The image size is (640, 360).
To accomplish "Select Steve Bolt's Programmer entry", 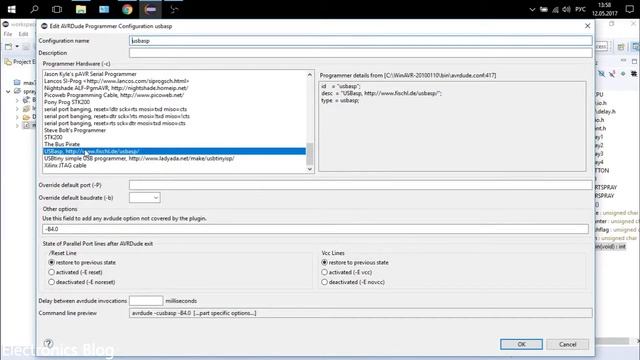I will tap(75, 130).
